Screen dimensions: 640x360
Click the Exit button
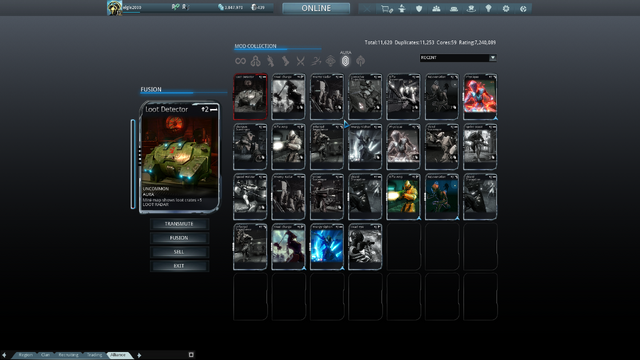(179, 266)
